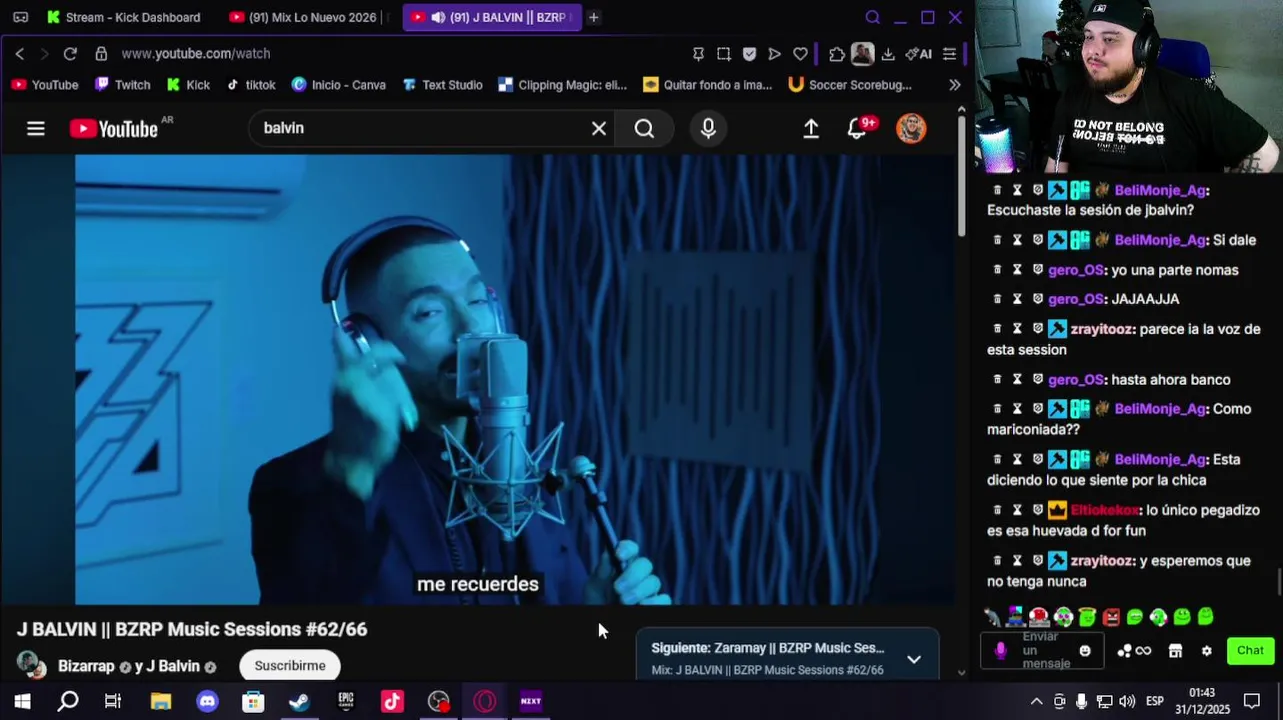Open browser extensions puzzle icon
The width and height of the screenshot is (1283, 720).
(837, 53)
